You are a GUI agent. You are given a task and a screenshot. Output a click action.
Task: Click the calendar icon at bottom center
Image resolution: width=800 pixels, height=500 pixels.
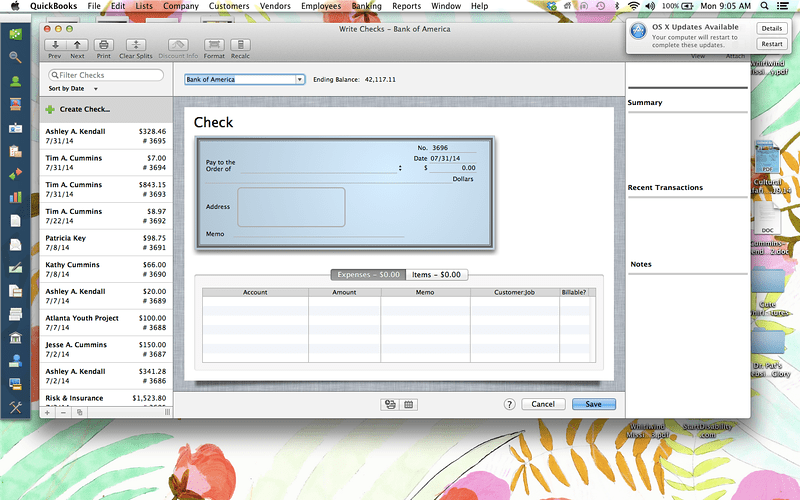click(x=409, y=405)
